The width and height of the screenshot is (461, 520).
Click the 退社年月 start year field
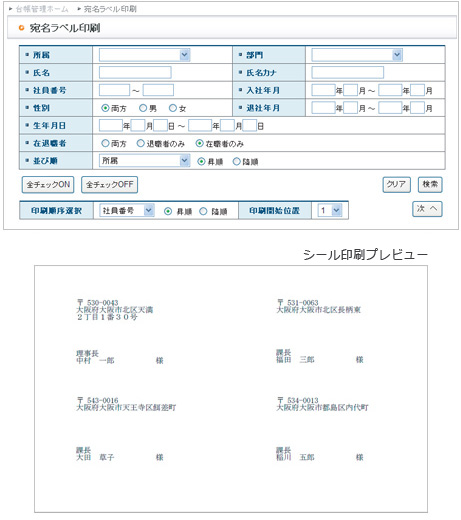[x=323, y=108]
